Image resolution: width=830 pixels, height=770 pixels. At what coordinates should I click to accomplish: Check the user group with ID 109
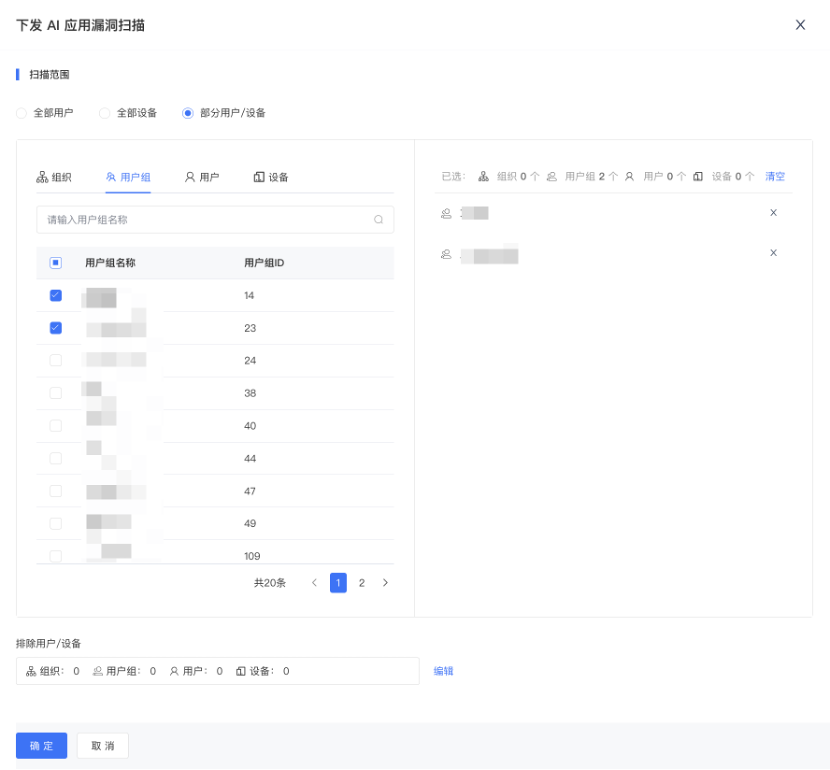(x=56, y=556)
